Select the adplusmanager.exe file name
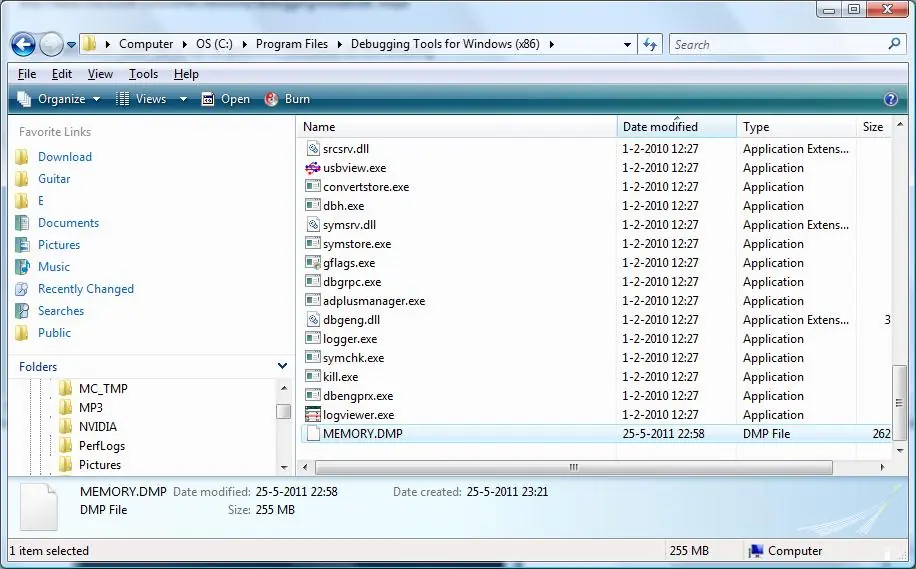 pyautogui.click(x=374, y=301)
